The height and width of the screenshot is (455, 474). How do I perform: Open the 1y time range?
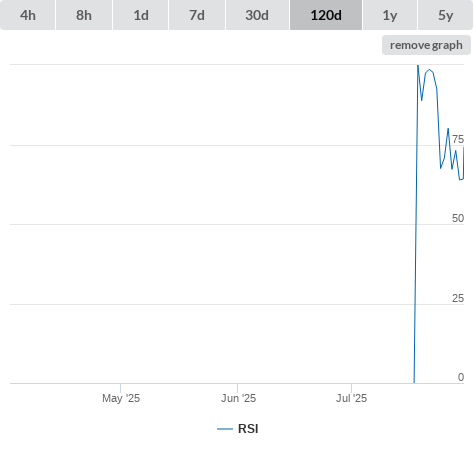[390, 15]
